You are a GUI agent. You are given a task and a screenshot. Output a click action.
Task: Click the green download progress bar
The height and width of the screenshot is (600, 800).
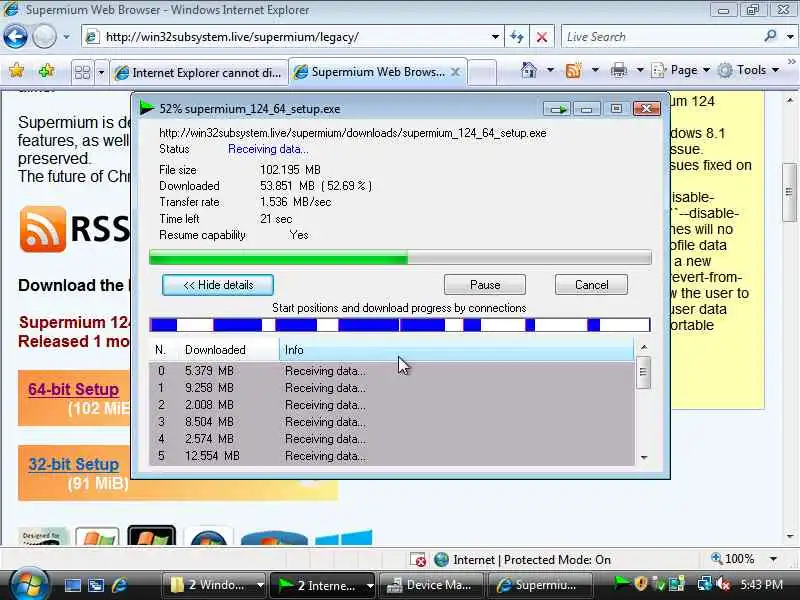click(400, 257)
